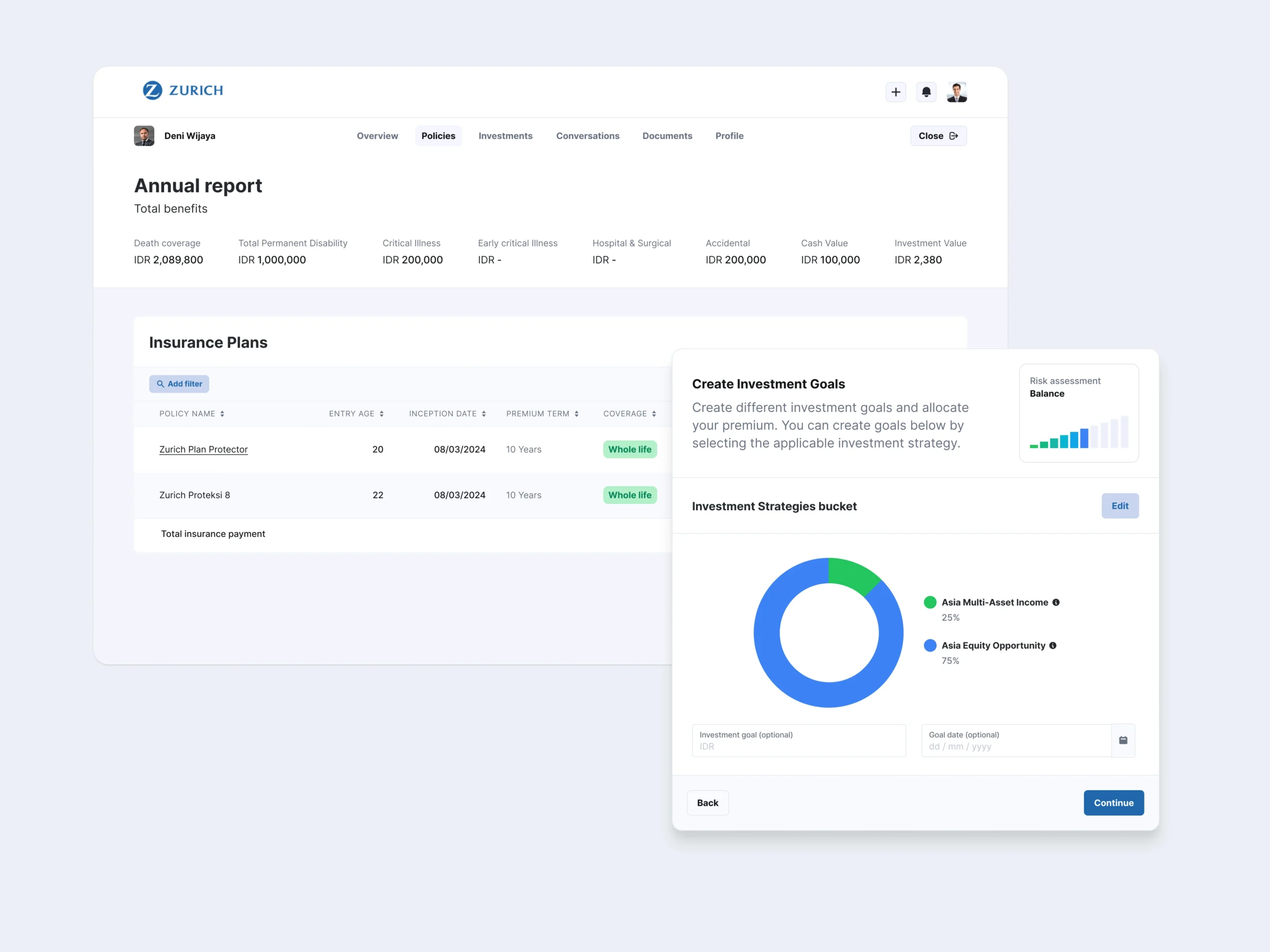Click the Investment goal IDR input field
The image size is (1270, 952).
point(798,746)
